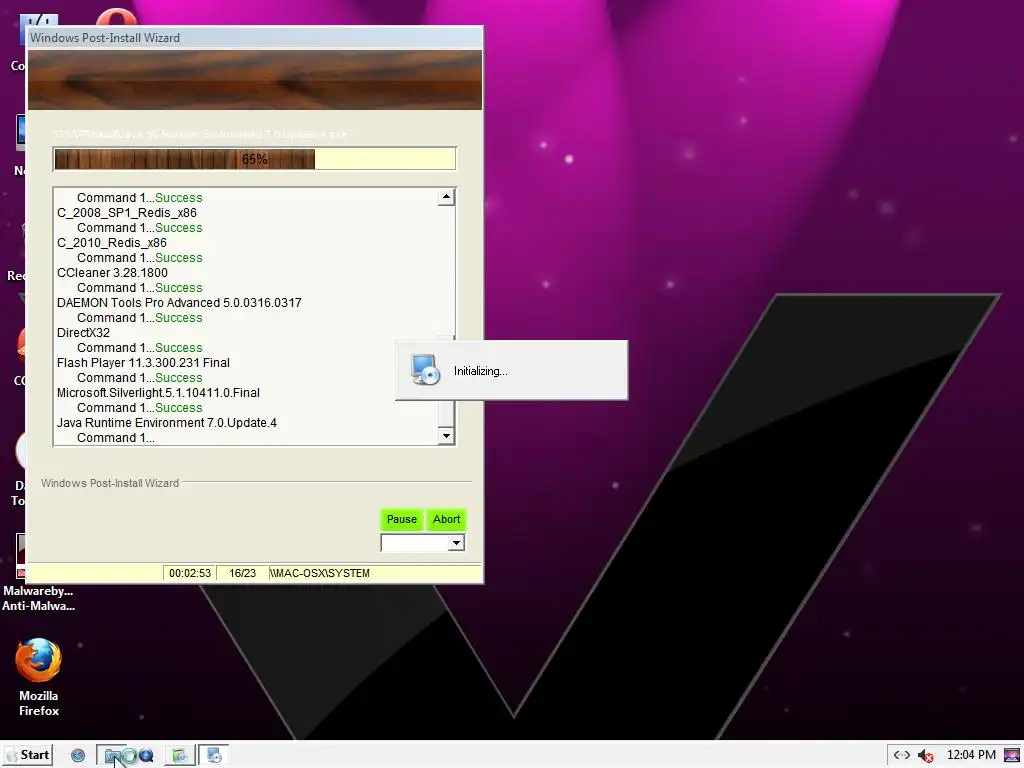Click the 12:04 PM clock

click(971, 755)
